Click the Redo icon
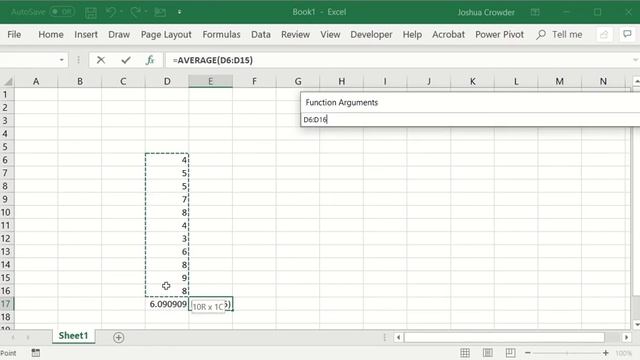Viewport: 640px width, 360px height. (136, 12)
